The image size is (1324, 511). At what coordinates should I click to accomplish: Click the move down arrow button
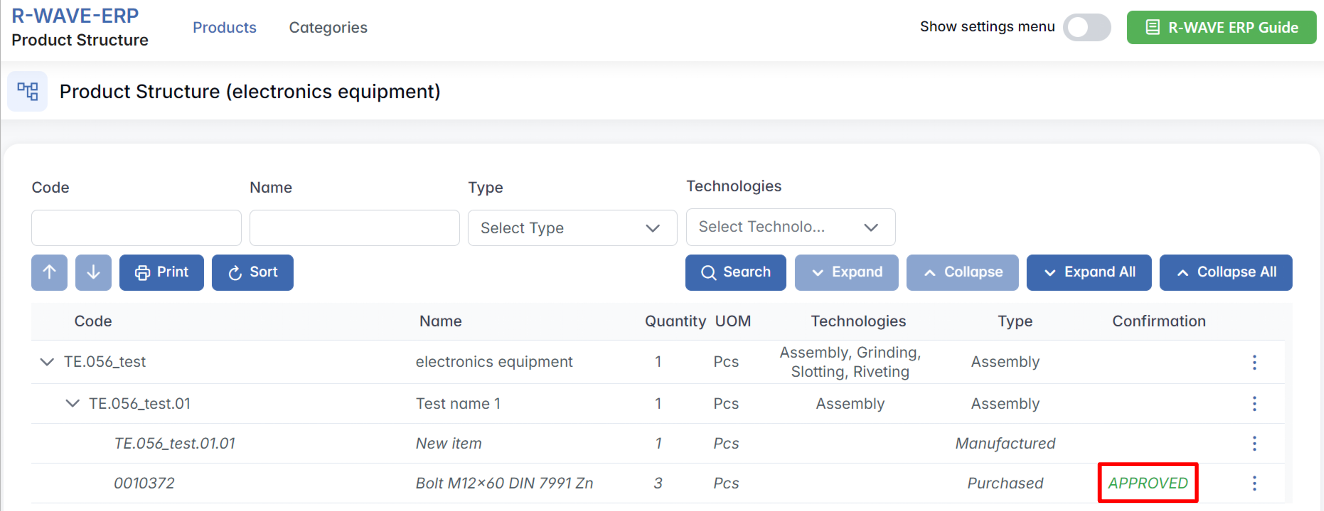coord(93,272)
